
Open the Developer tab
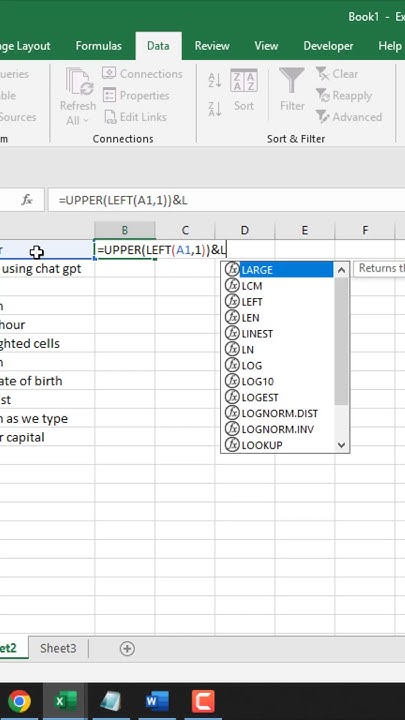pos(328,46)
